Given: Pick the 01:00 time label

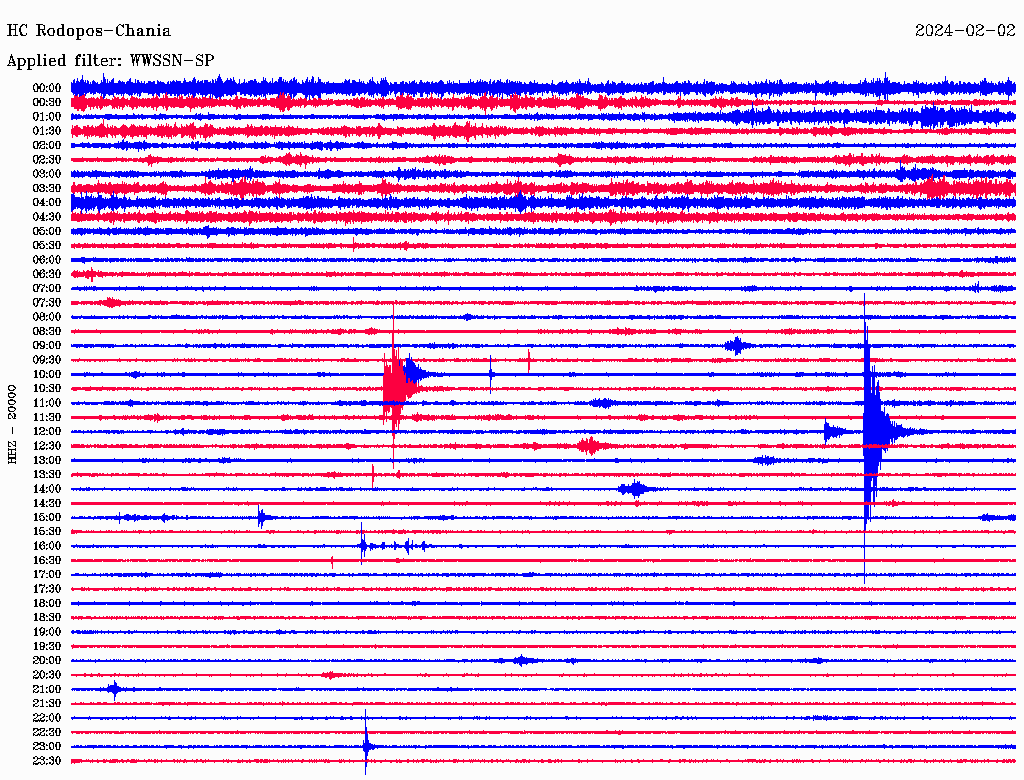Looking at the screenshot, I should [47, 116].
